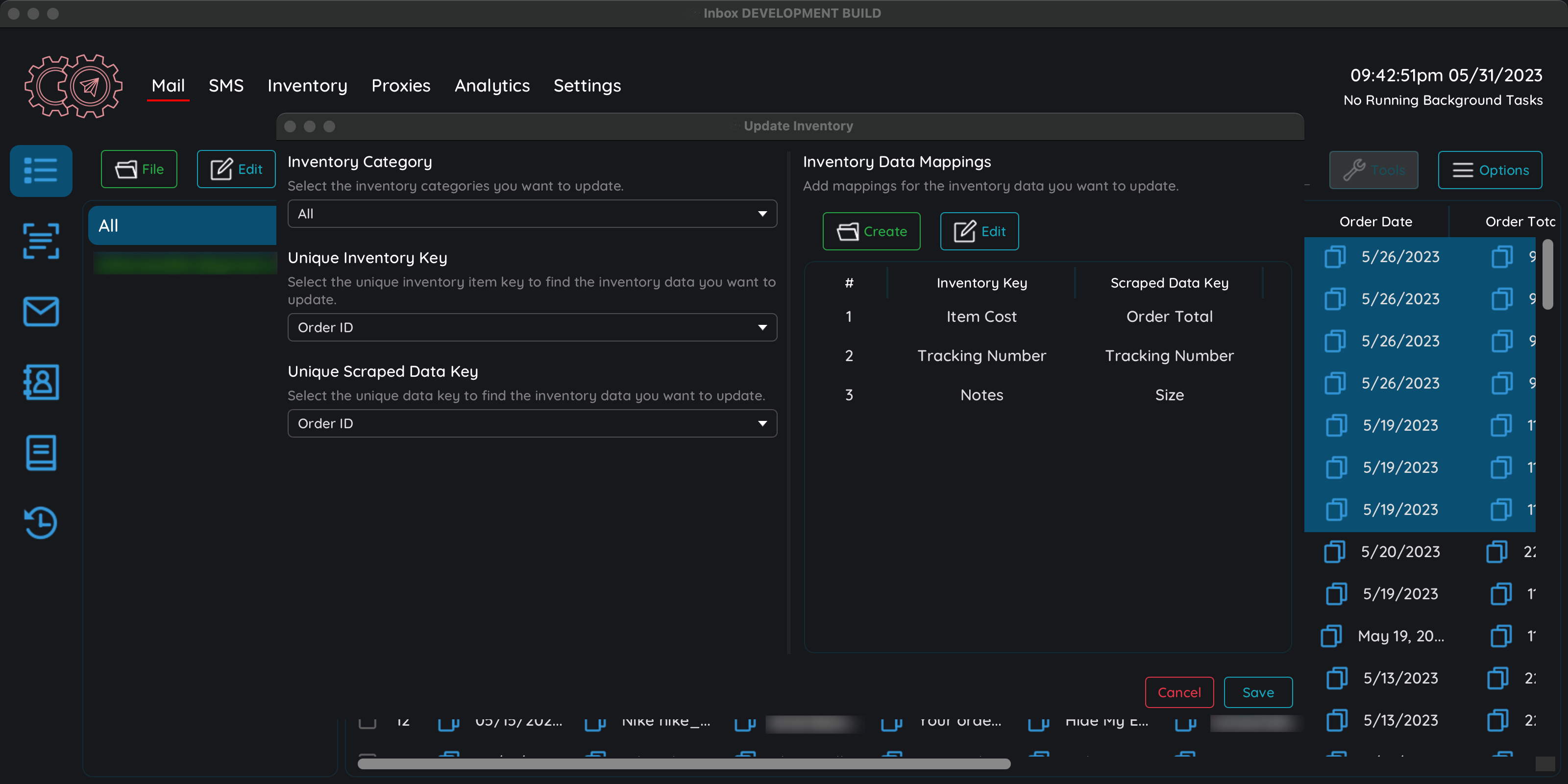Viewport: 1568px width, 784px height.
Task: Copy order total in 5/20/2023 row
Action: pos(1497,551)
